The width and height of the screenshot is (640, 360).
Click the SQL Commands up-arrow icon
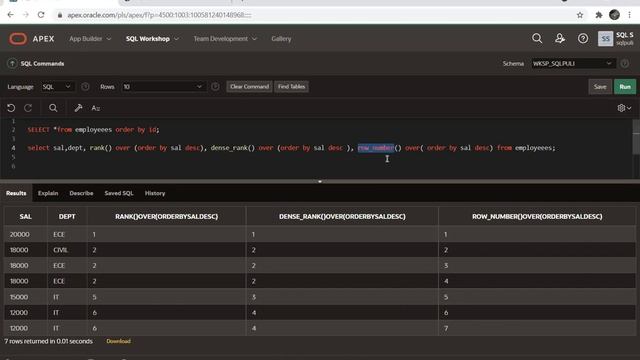click(x=12, y=63)
